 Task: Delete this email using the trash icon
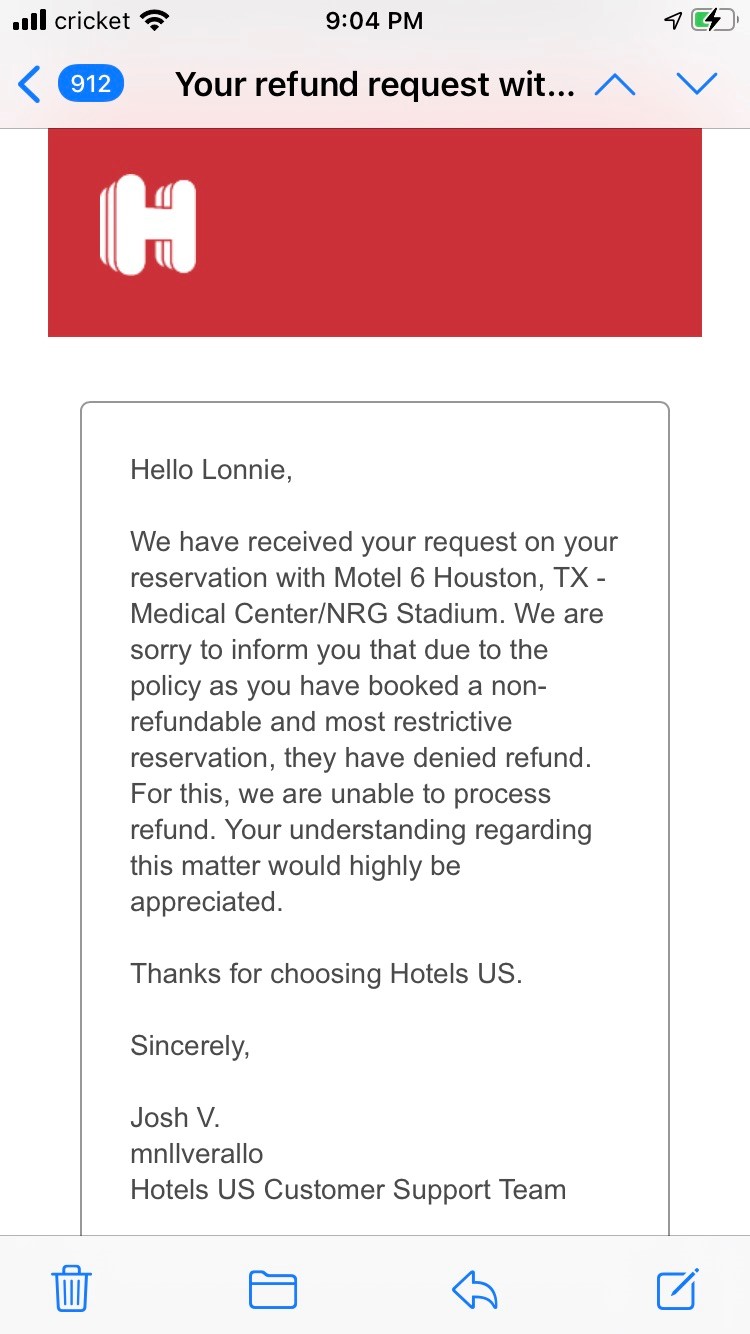pyautogui.click(x=70, y=1290)
